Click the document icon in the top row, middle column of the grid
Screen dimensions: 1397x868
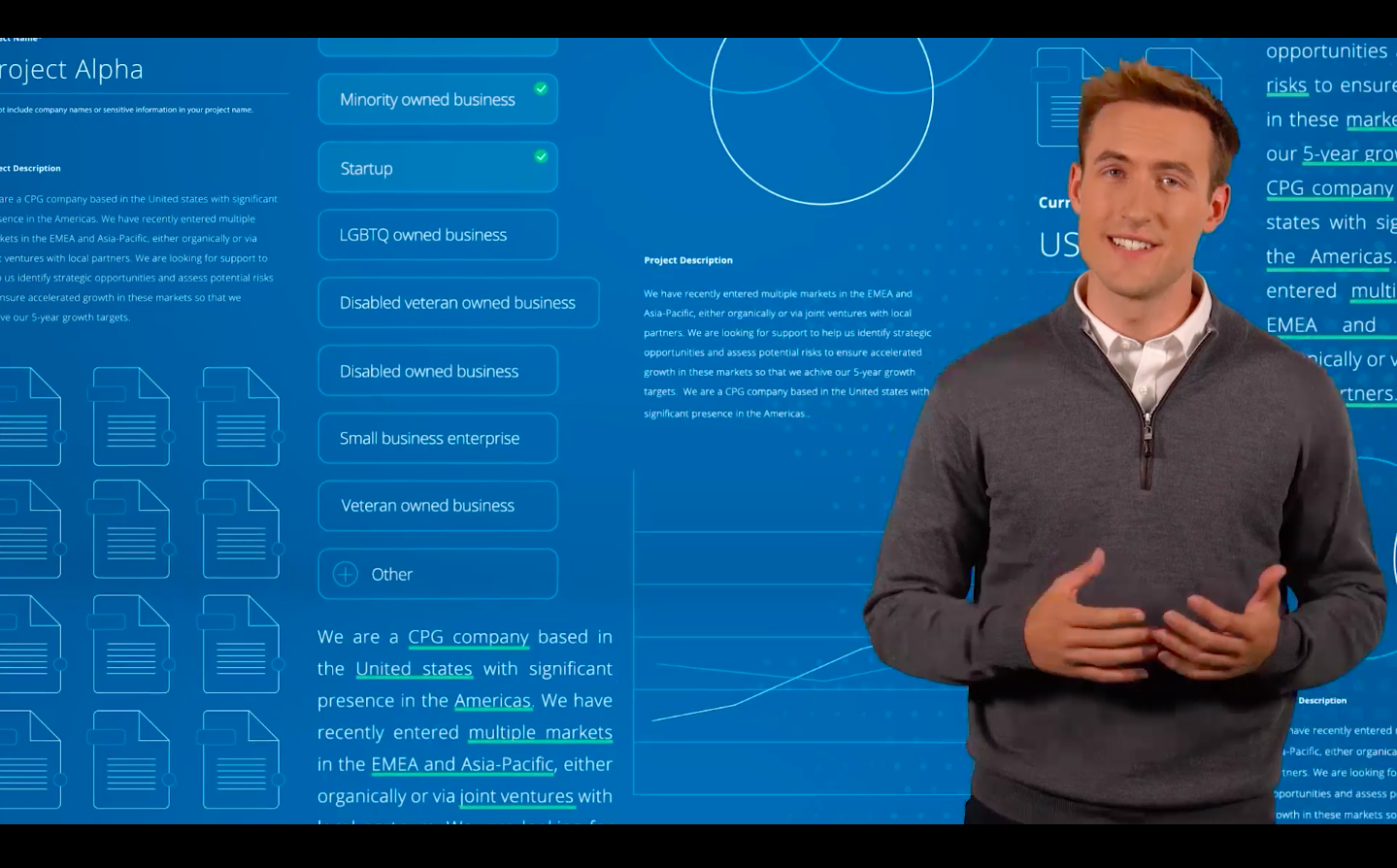(132, 417)
